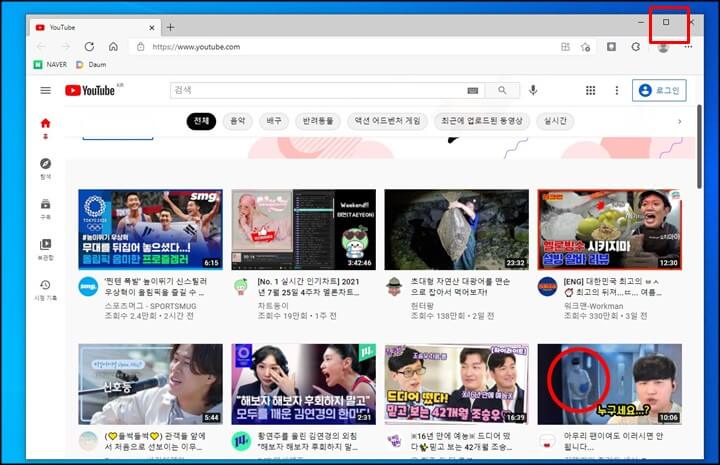Click the browser forward arrow

[x=65, y=46]
